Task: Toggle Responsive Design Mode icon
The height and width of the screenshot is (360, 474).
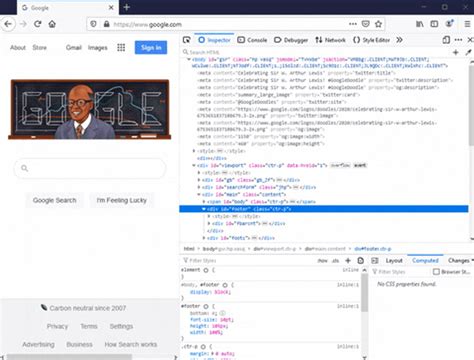Action: (x=446, y=40)
